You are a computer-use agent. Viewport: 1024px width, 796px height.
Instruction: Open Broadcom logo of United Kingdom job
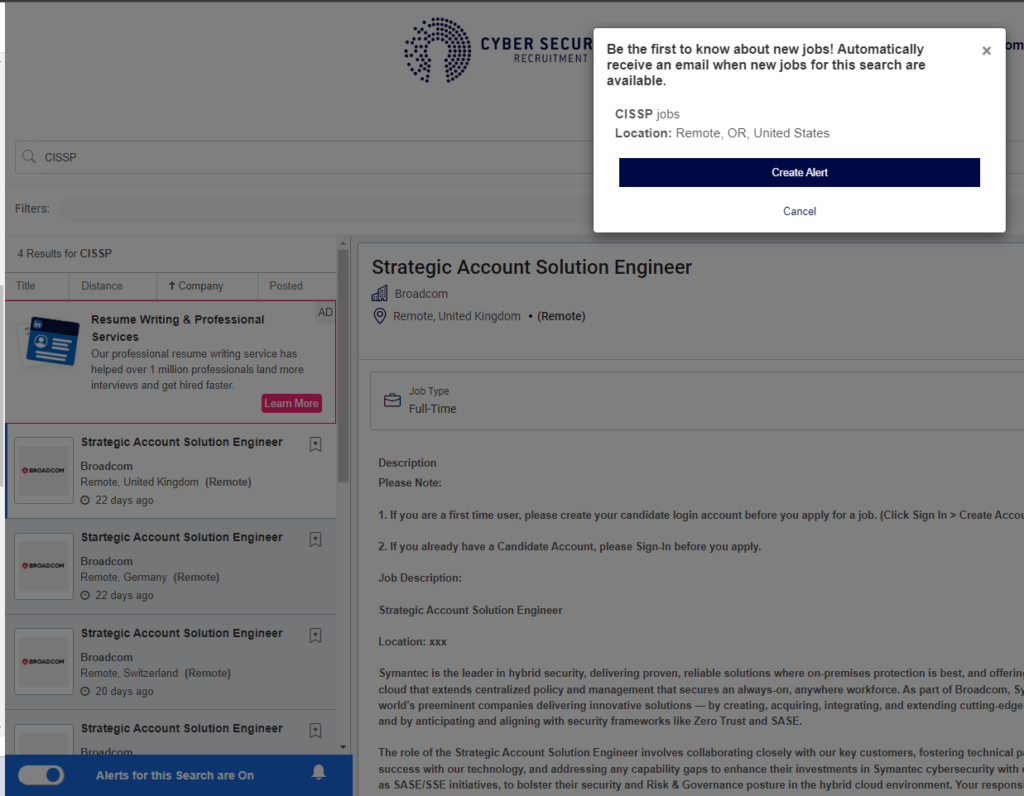[44, 470]
